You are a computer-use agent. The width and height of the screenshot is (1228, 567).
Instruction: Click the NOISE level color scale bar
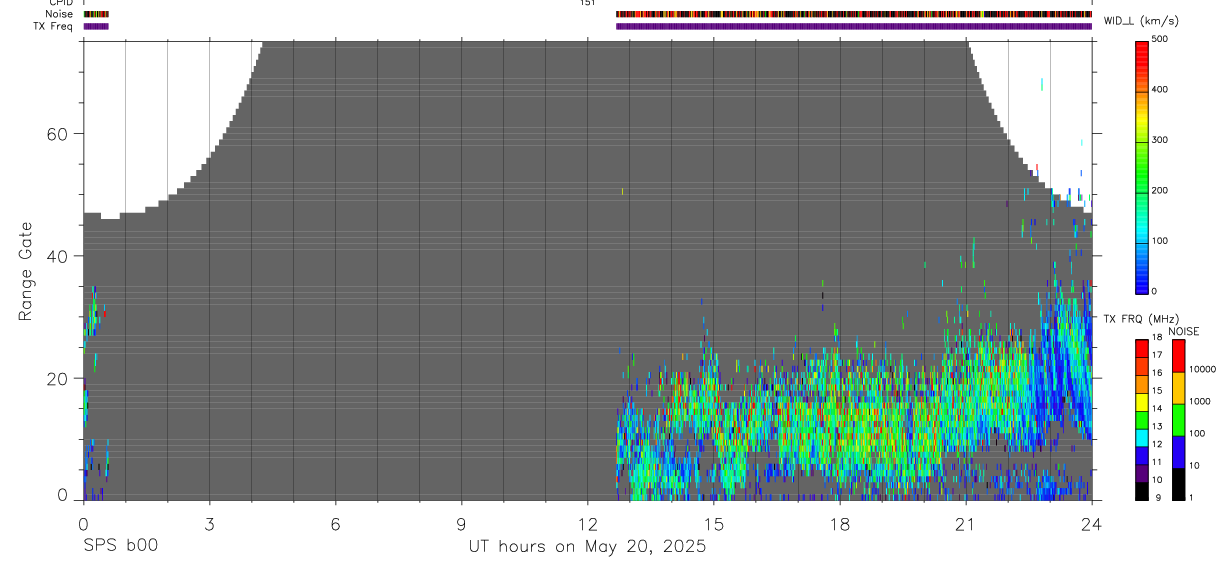click(1178, 419)
